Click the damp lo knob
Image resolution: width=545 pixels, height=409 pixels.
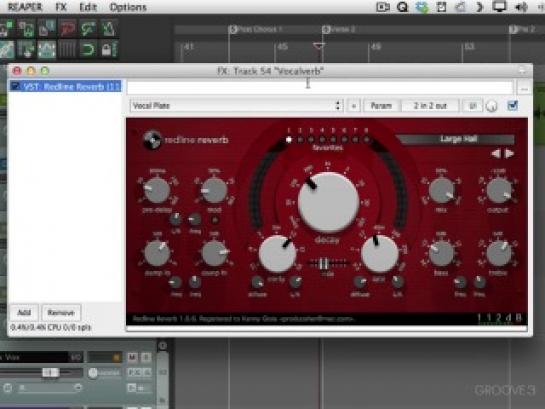157,253
